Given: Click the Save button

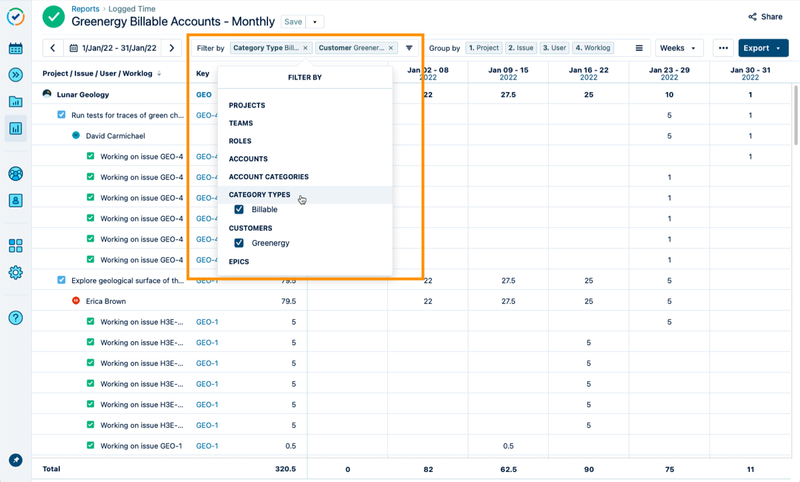Looking at the screenshot, I should [x=293, y=22].
